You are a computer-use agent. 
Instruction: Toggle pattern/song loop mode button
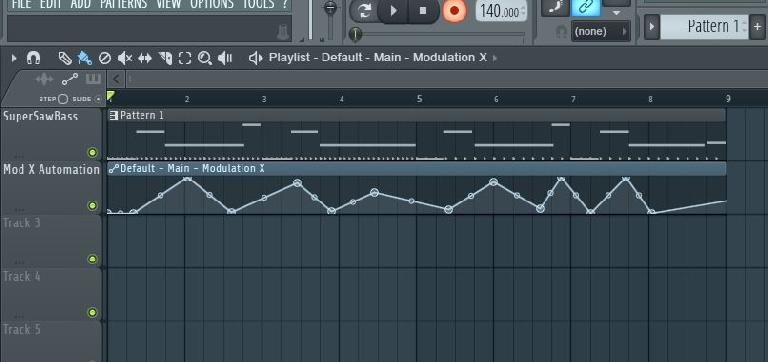pyautogui.click(x=364, y=10)
